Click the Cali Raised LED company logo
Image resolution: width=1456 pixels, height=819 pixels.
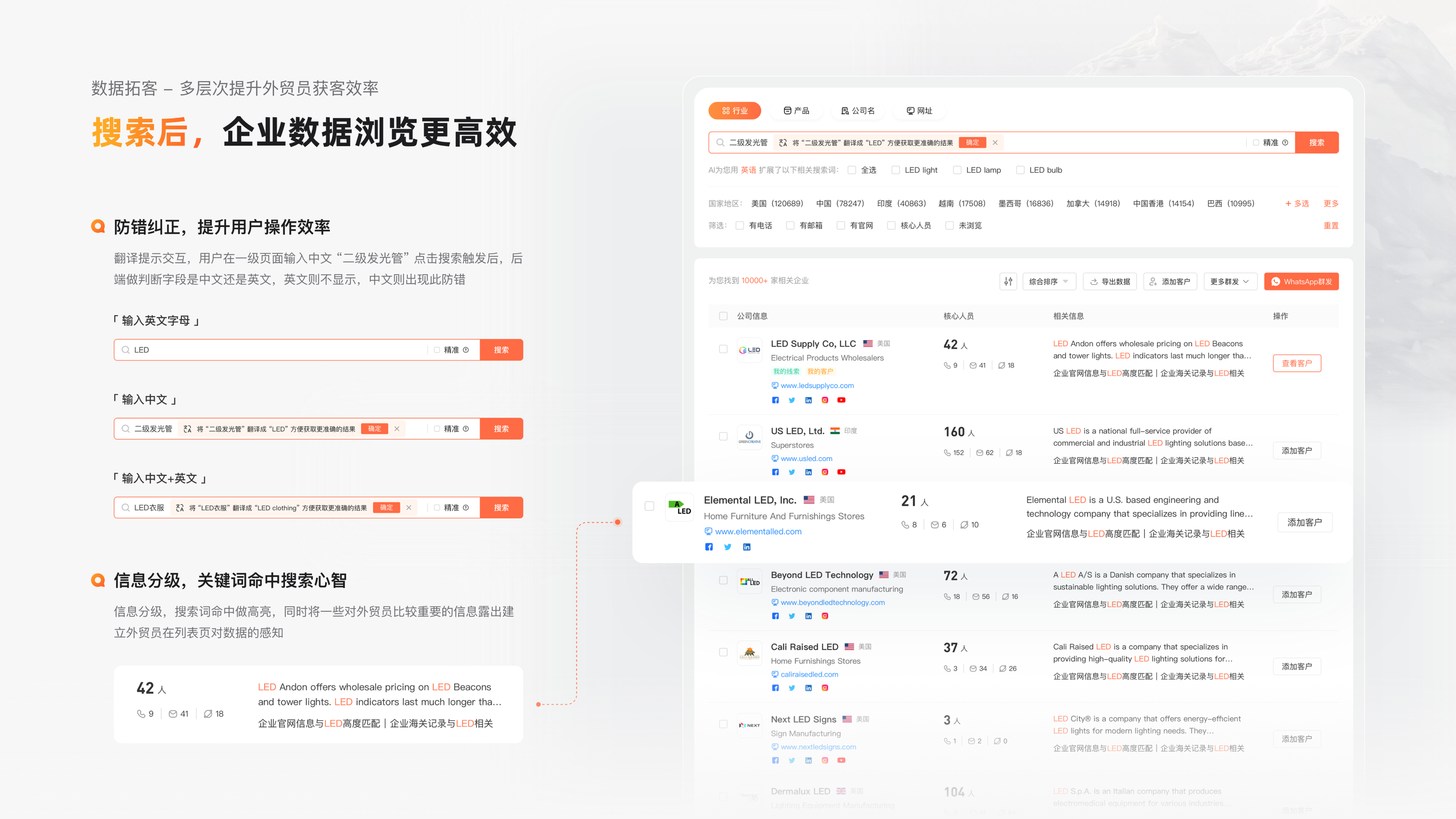click(x=750, y=653)
